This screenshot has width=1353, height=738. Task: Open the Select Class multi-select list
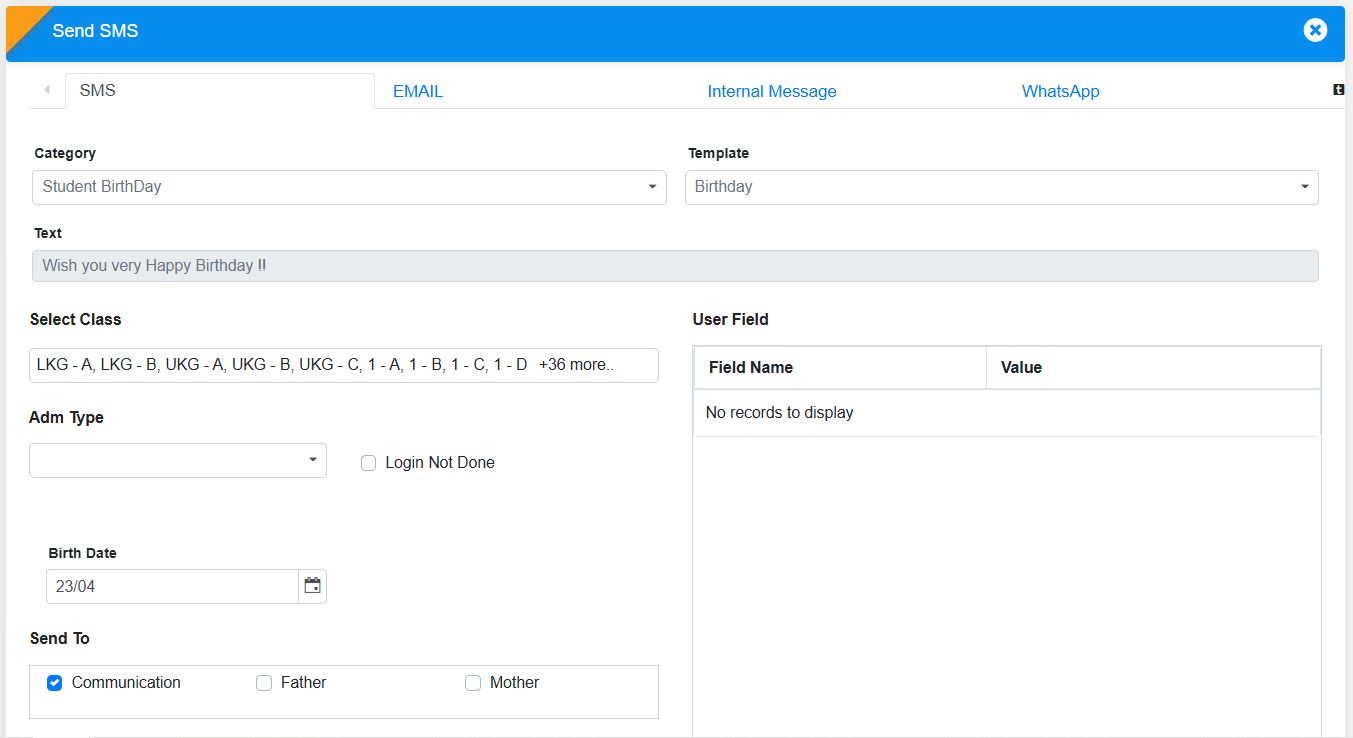click(x=343, y=365)
